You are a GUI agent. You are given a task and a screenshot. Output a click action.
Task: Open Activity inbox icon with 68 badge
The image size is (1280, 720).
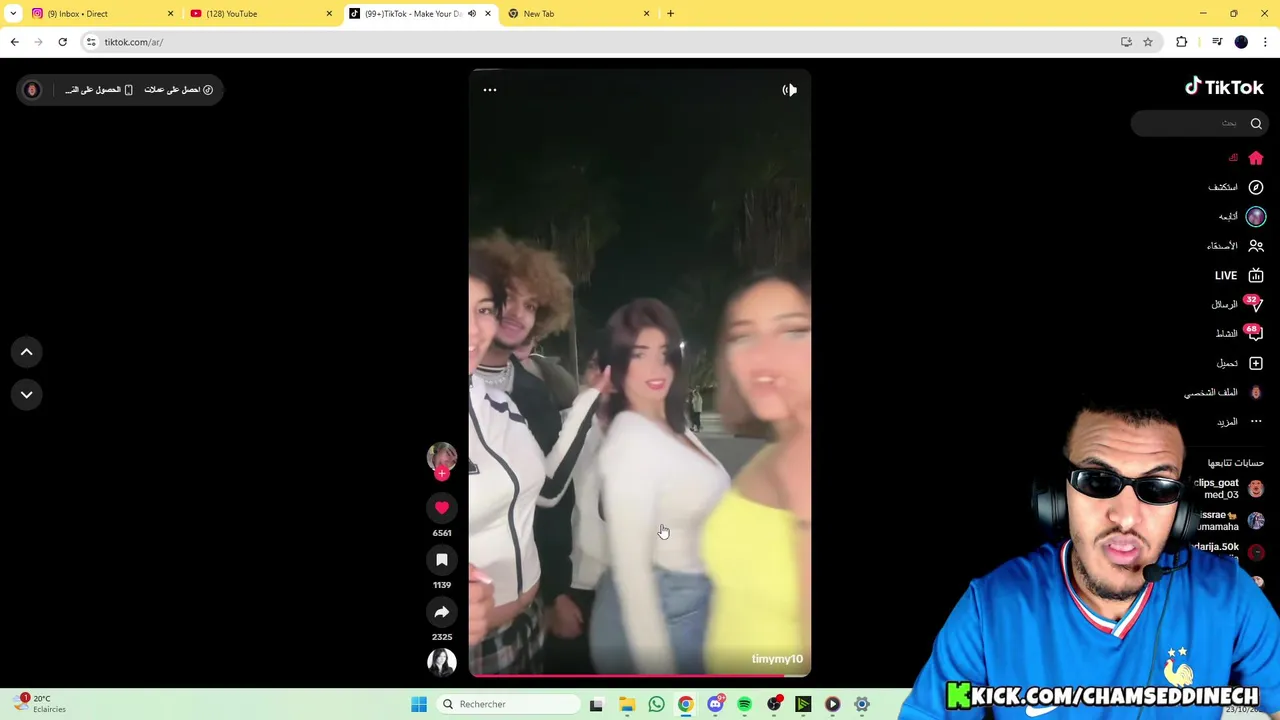(x=1254, y=333)
